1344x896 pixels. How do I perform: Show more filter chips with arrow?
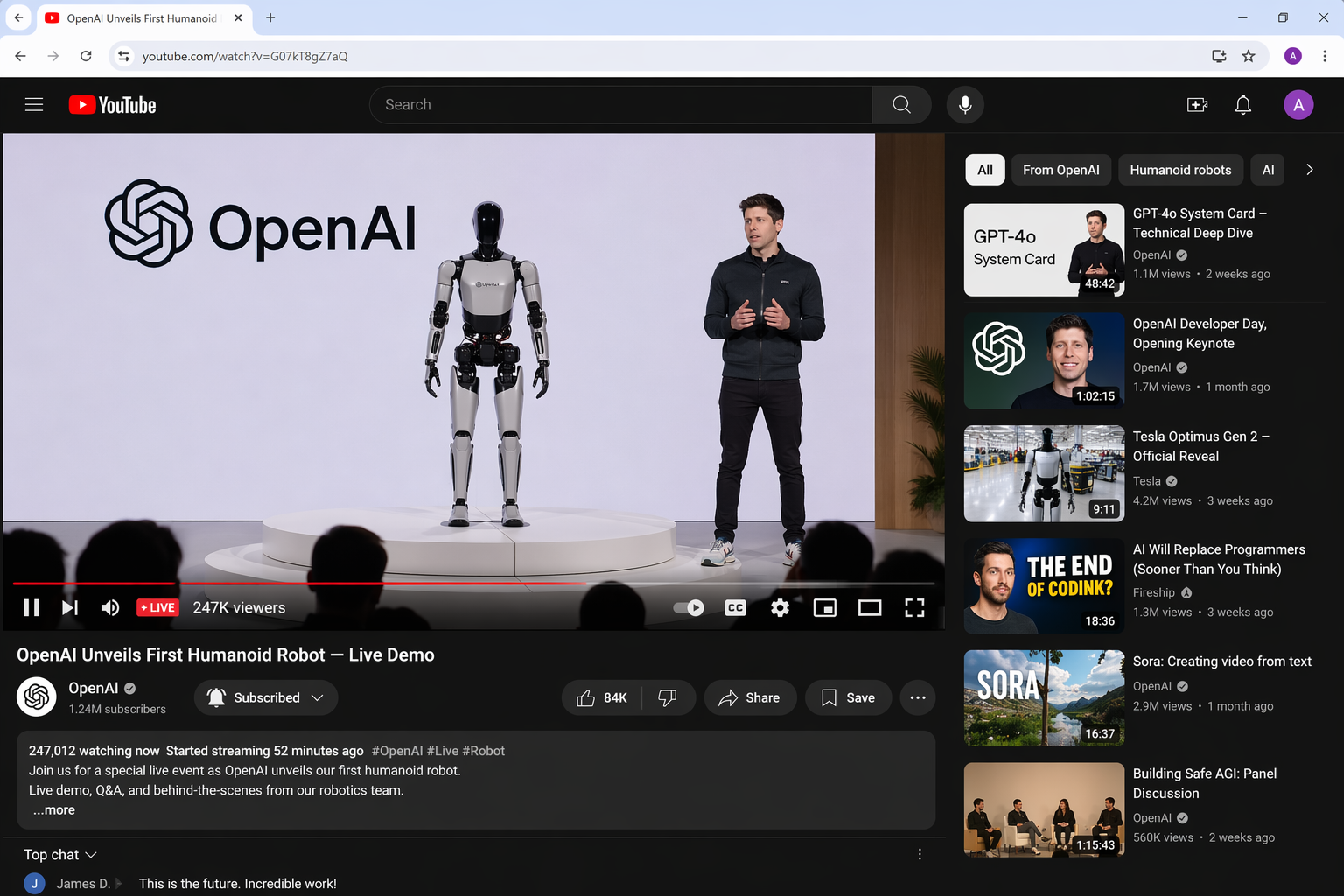coord(1310,170)
